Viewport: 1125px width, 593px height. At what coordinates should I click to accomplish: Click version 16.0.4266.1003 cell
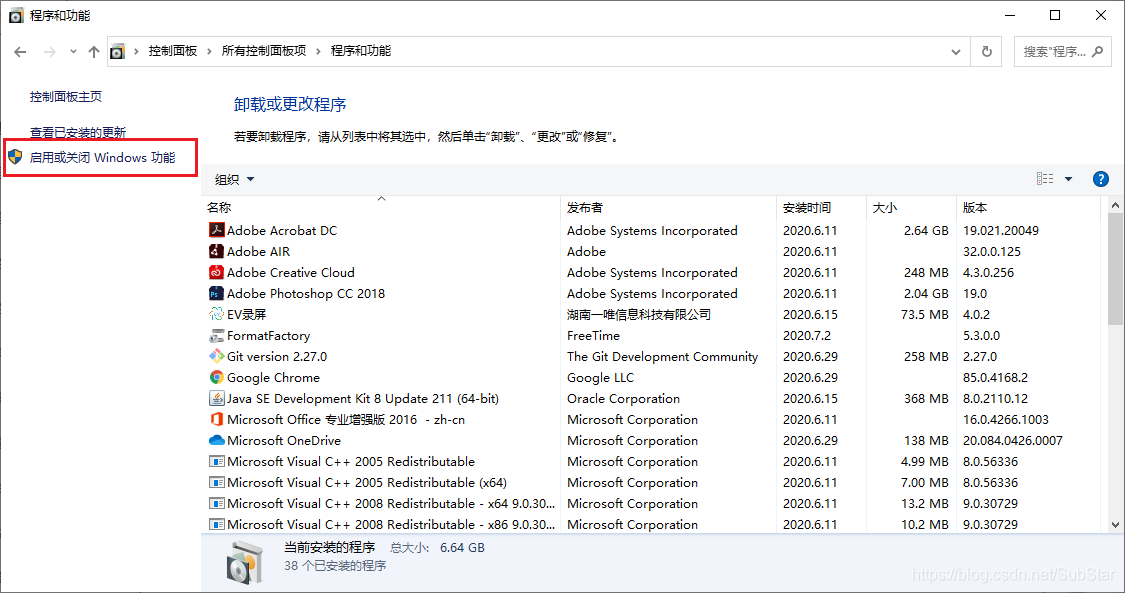click(x=1005, y=419)
